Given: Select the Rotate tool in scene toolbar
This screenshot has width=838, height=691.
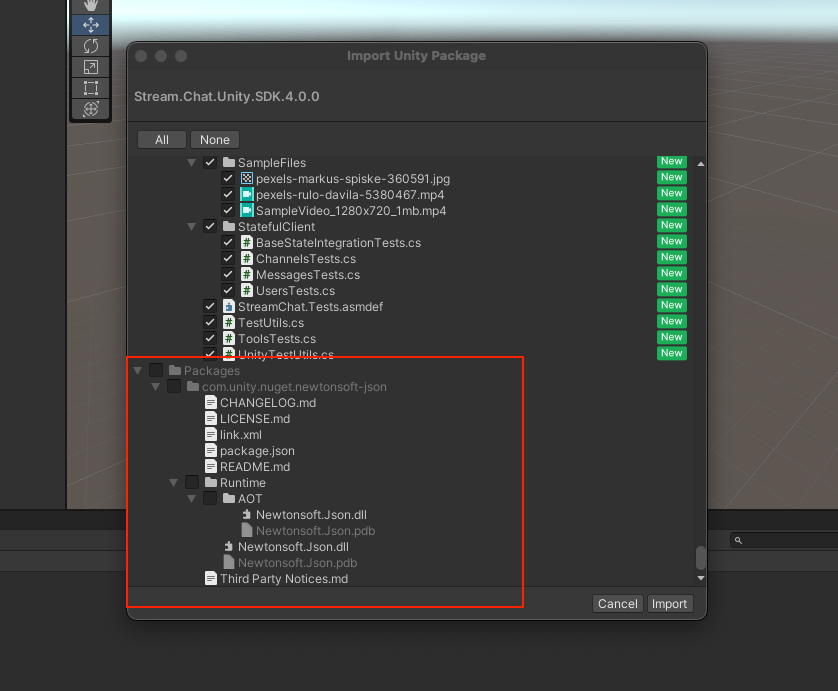Looking at the screenshot, I should (91, 46).
